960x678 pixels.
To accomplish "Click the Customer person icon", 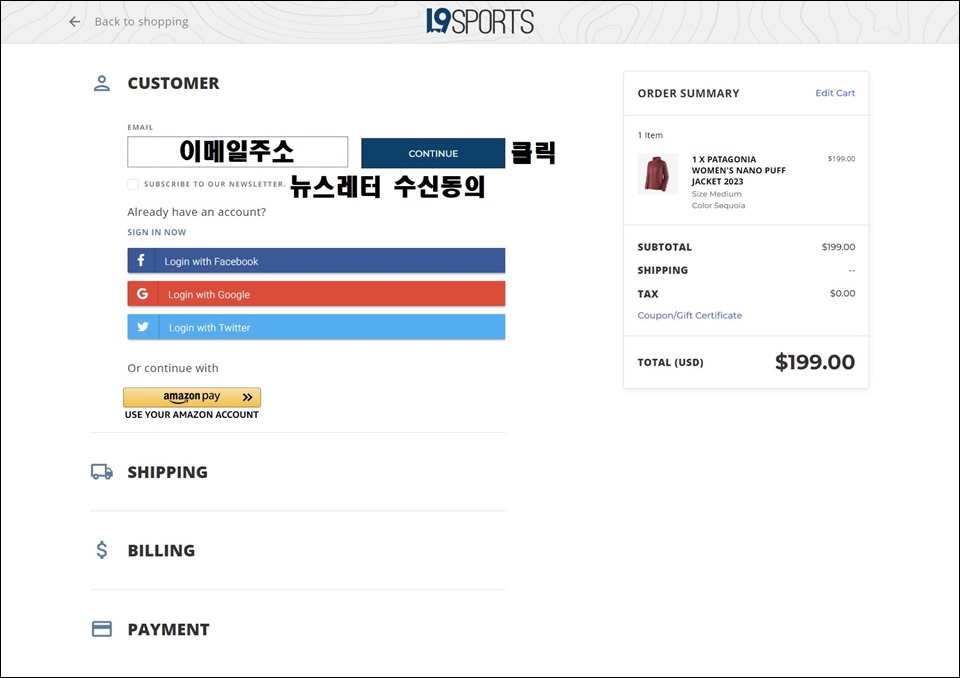I will click(102, 83).
